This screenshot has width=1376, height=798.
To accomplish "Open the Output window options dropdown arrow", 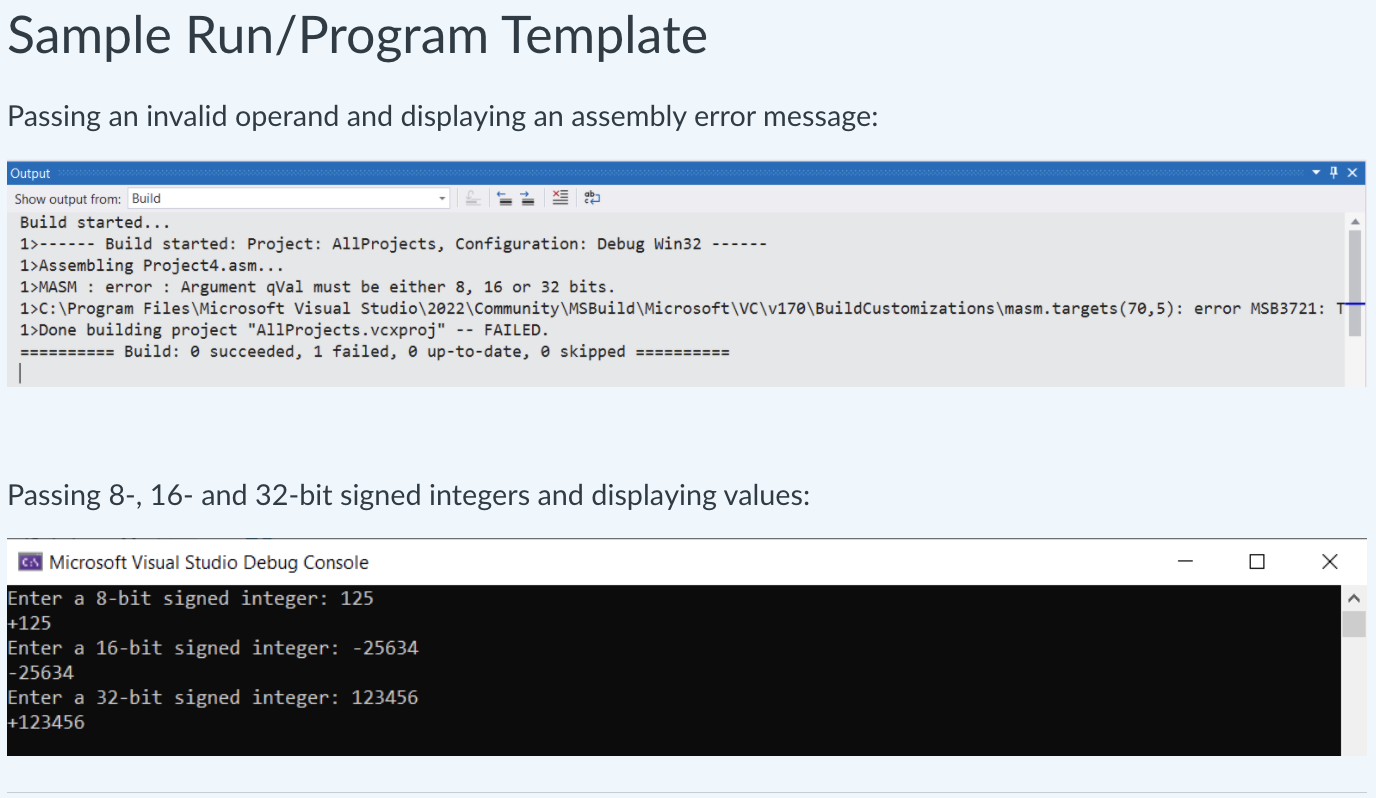I will pyautogui.click(x=1316, y=172).
